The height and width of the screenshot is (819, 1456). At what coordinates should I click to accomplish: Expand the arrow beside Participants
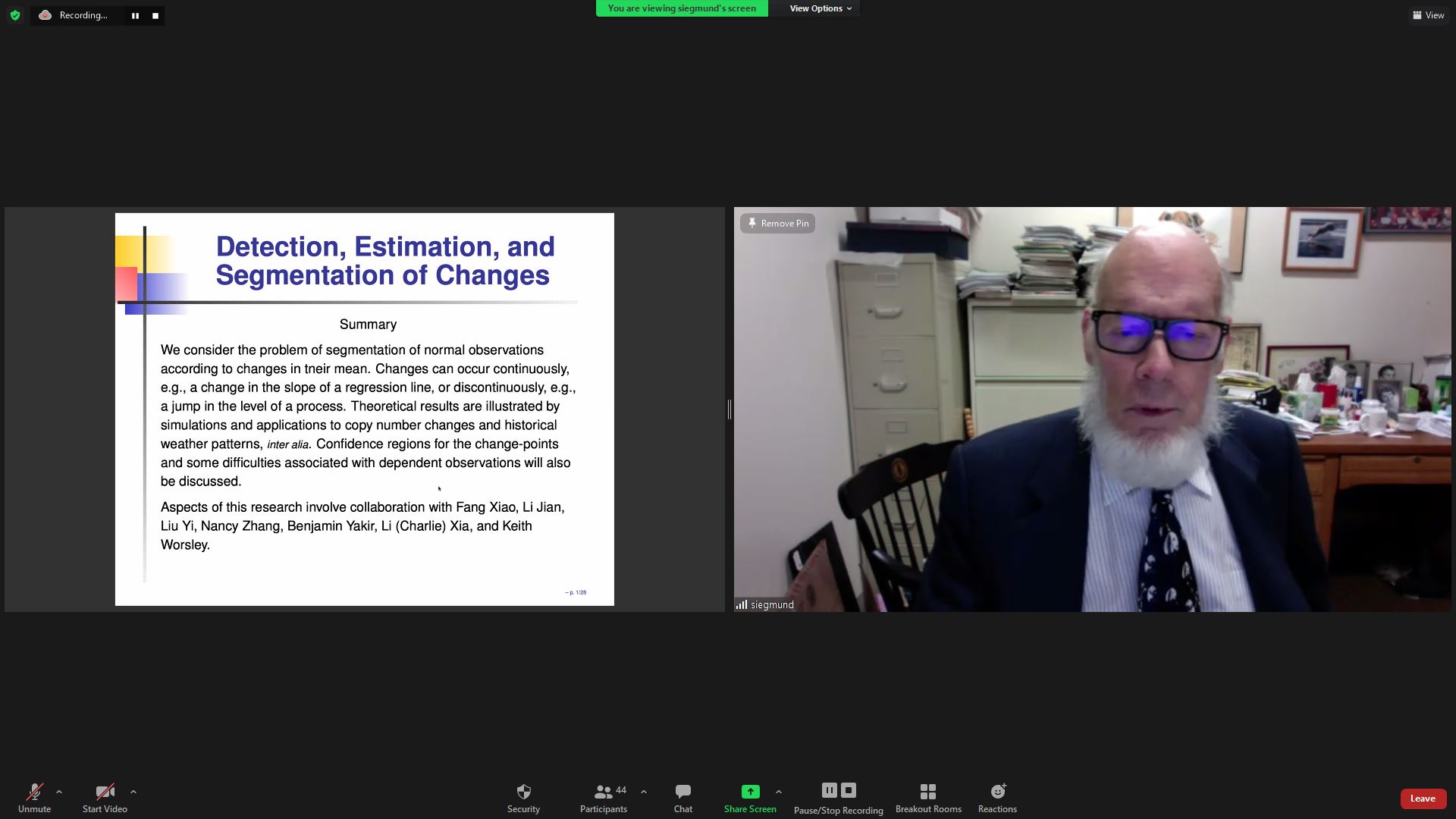644,792
